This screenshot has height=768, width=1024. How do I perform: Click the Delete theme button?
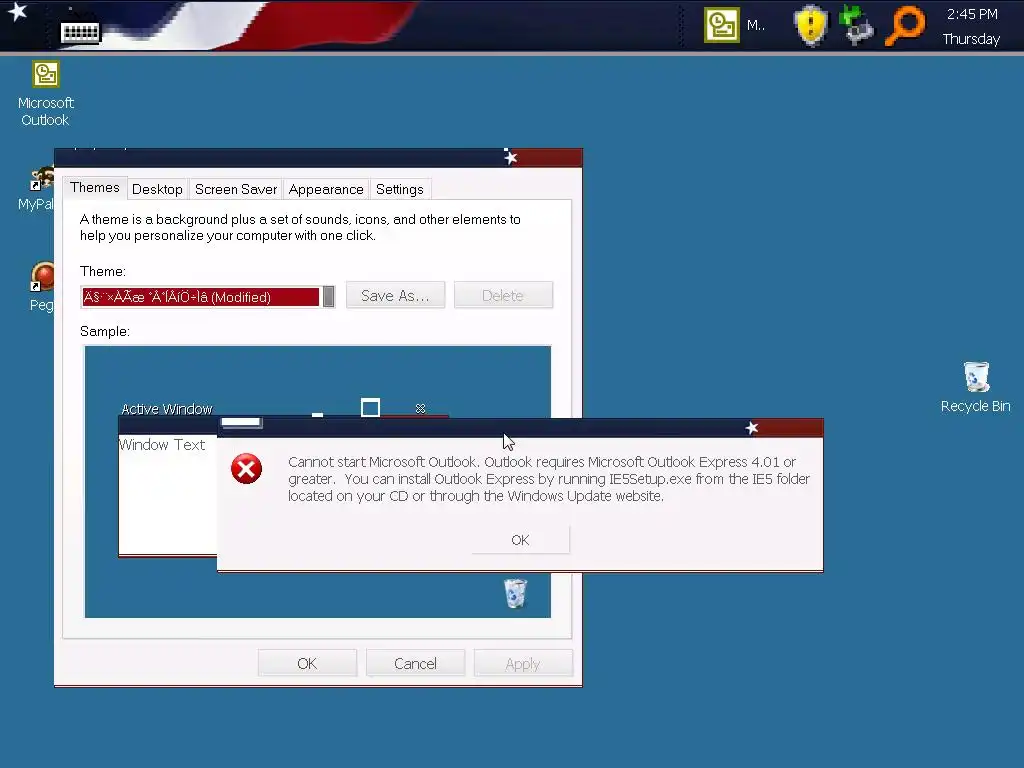(503, 295)
